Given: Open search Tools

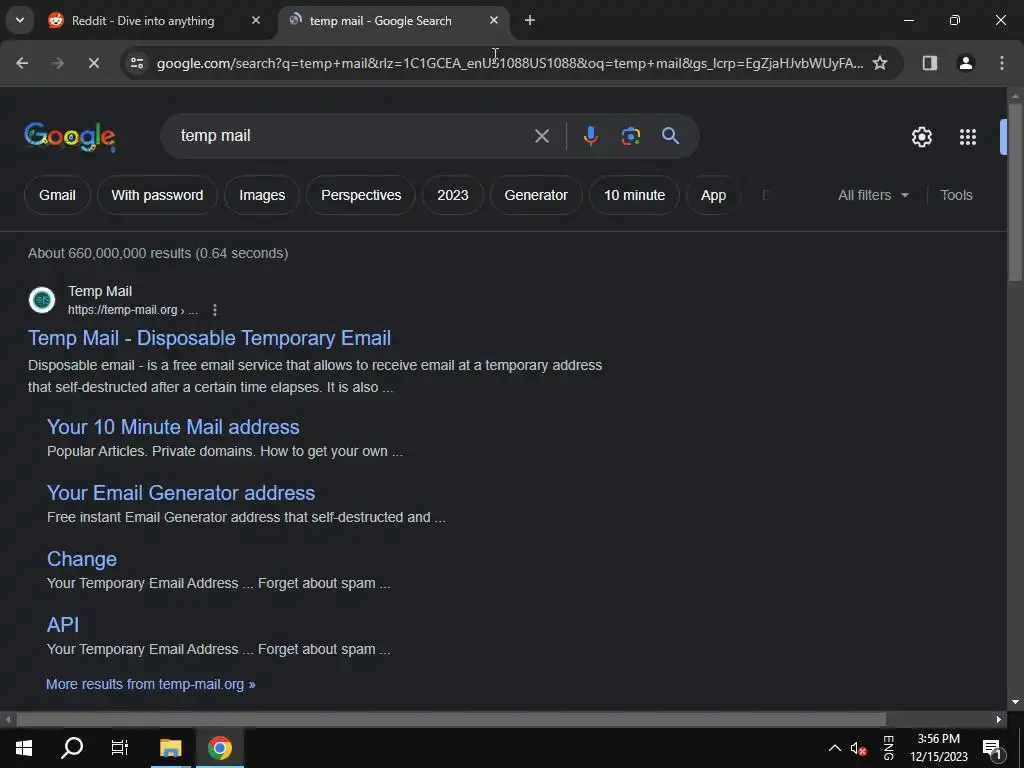Looking at the screenshot, I should click(x=956, y=195).
